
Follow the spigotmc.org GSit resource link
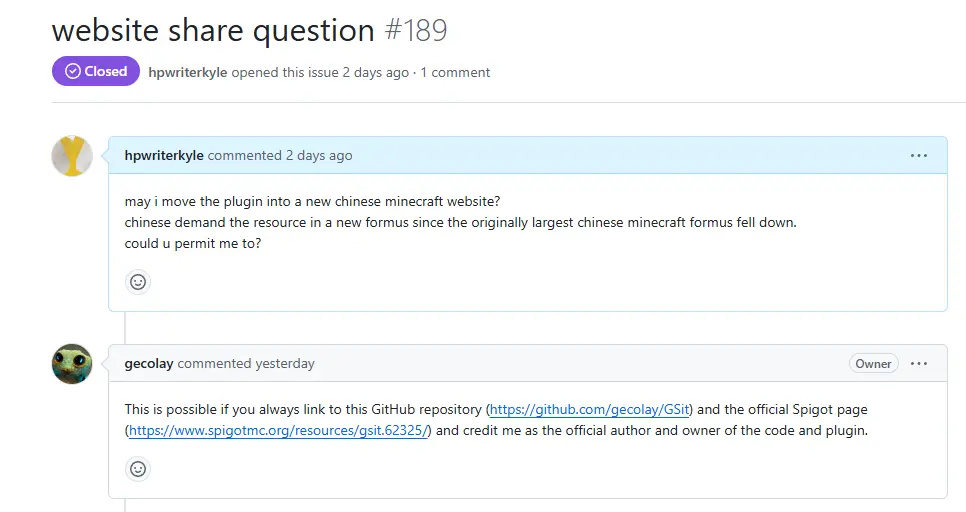[278, 431]
